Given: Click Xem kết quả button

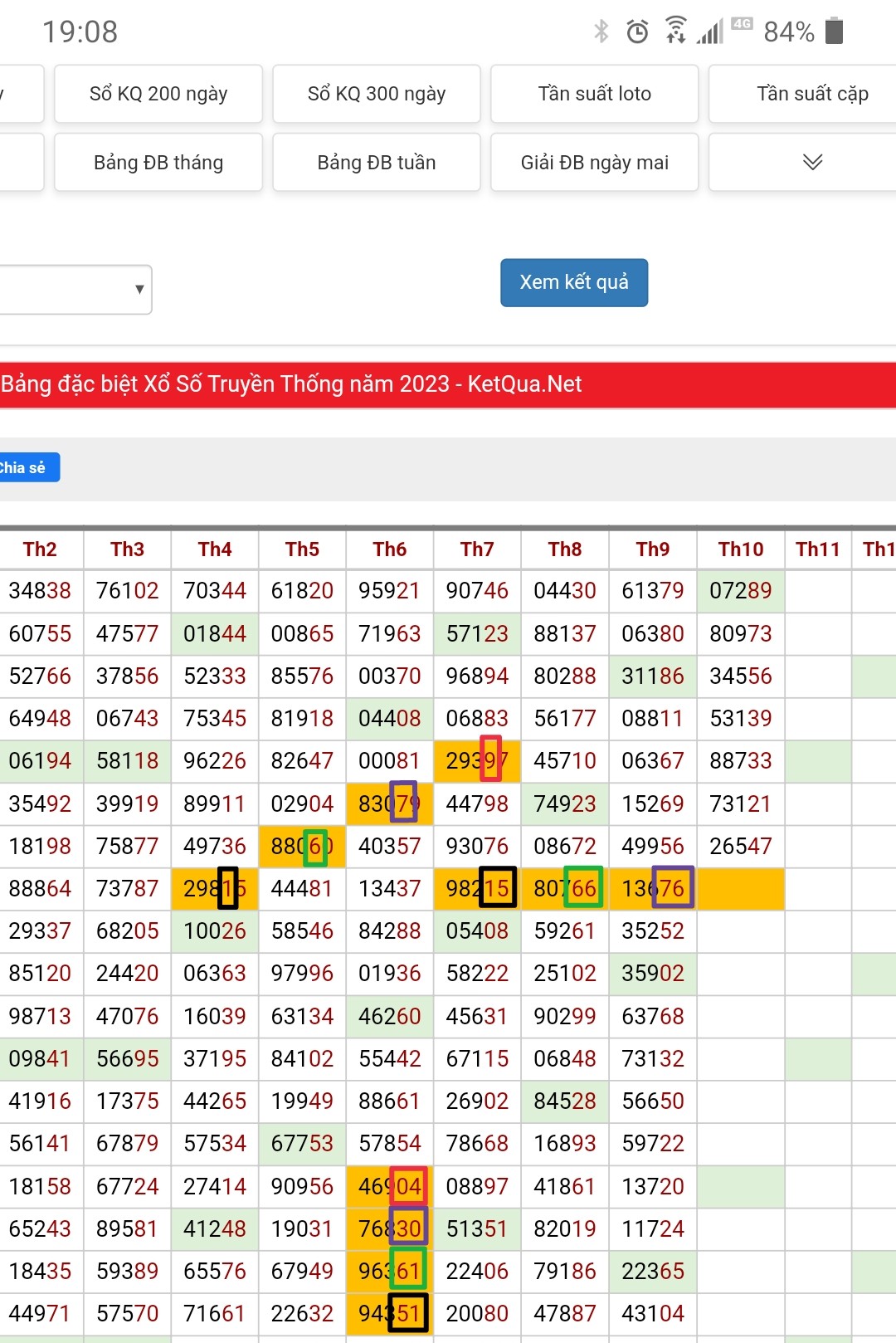Looking at the screenshot, I should click(574, 282).
